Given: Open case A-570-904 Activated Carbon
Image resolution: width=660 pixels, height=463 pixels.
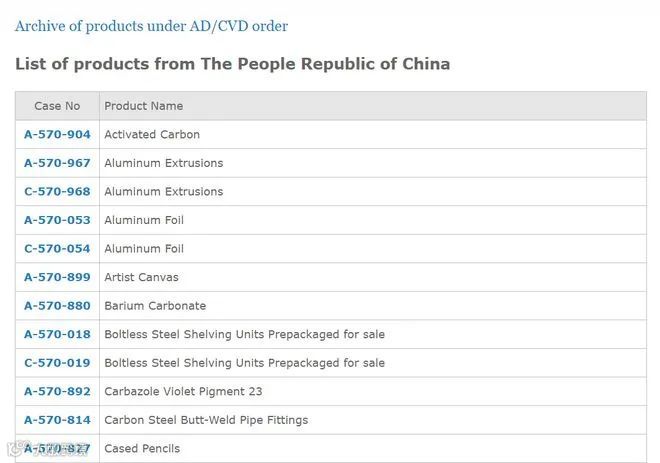Looking at the screenshot, I should click(x=57, y=135).
